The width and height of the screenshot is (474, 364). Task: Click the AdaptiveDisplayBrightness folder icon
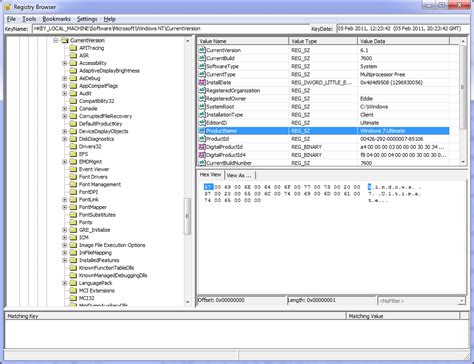tap(73, 71)
